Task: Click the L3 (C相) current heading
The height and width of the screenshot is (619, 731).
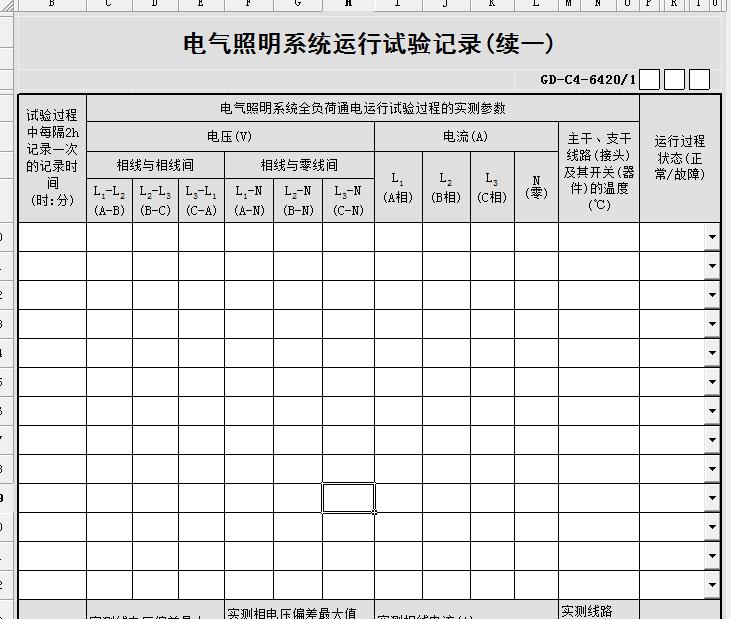Action: (x=492, y=187)
